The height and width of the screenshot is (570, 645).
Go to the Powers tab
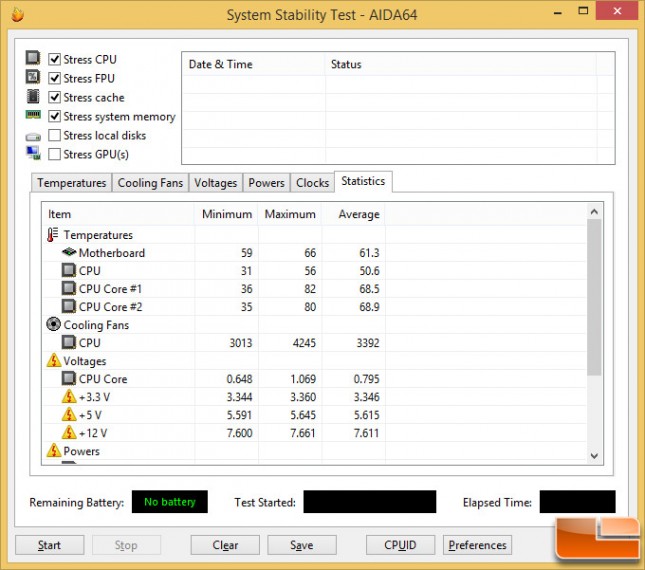pyautogui.click(x=266, y=183)
